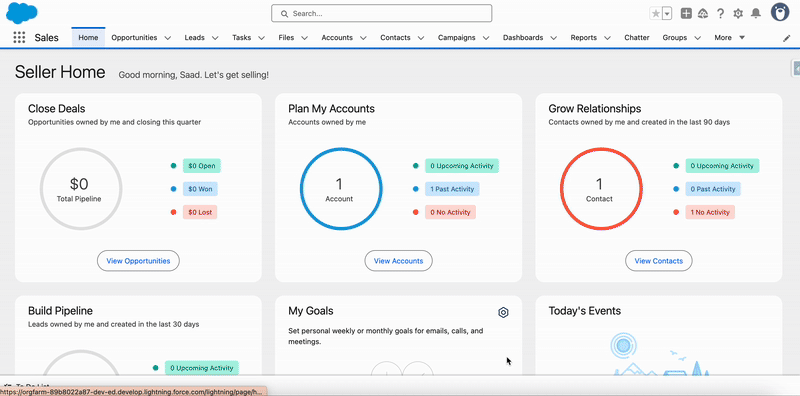This screenshot has height=396, width=800.
Task: Open the App Launcher grid icon
Action: (19, 37)
